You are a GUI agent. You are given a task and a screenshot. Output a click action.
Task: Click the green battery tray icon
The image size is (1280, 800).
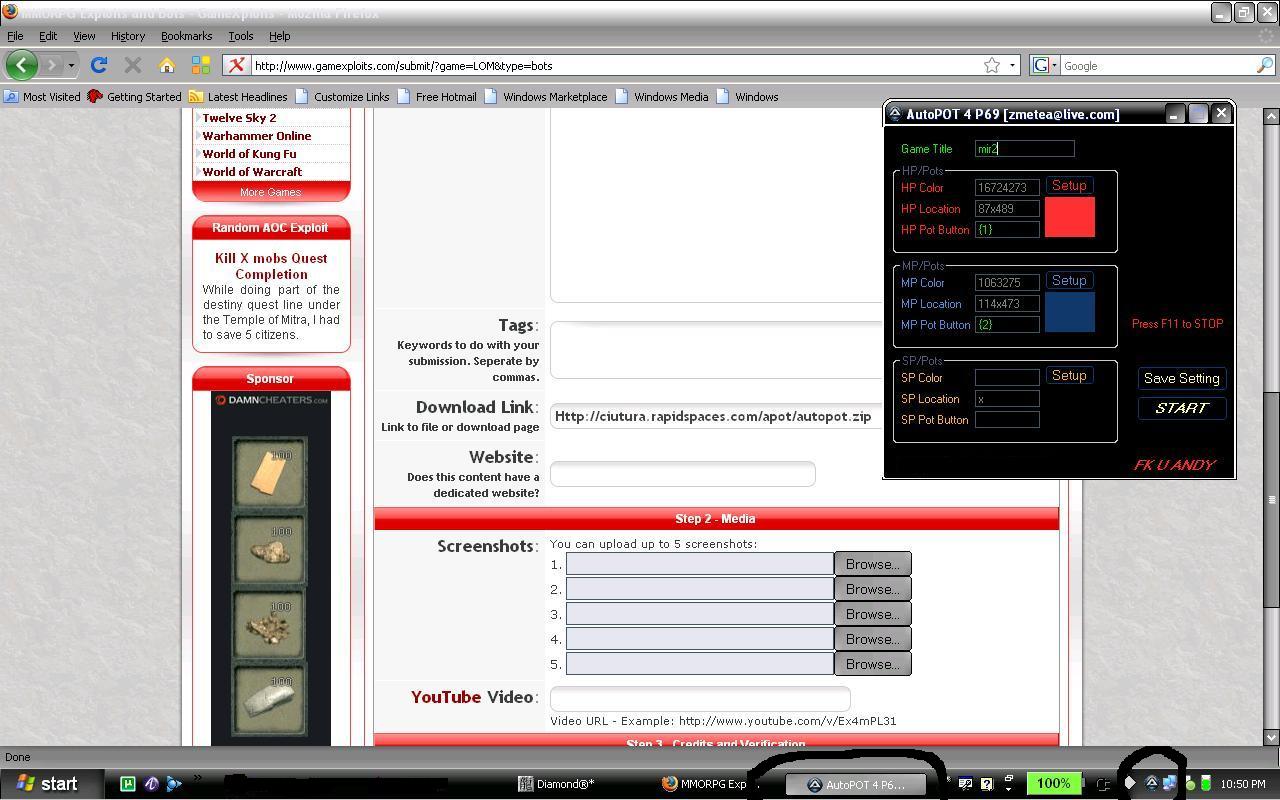(1206, 784)
